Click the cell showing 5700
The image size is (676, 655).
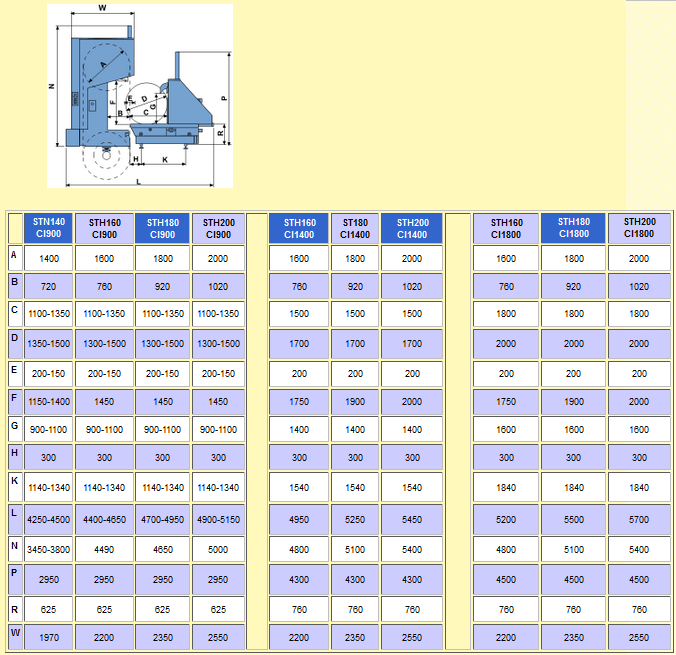coord(639,520)
